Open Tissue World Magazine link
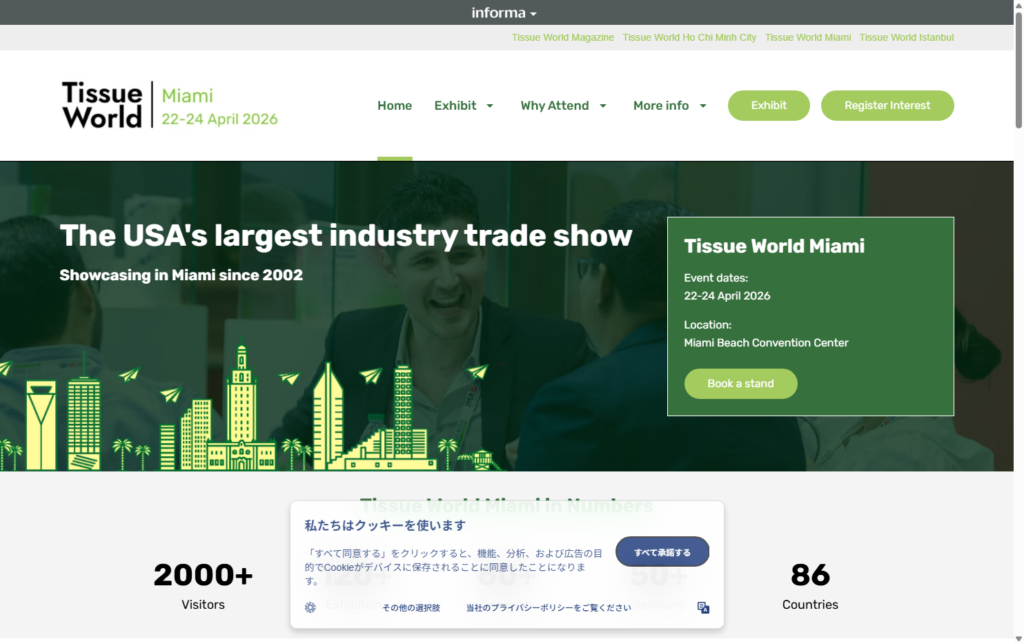The width and height of the screenshot is (1024, 644). [562, 37]
